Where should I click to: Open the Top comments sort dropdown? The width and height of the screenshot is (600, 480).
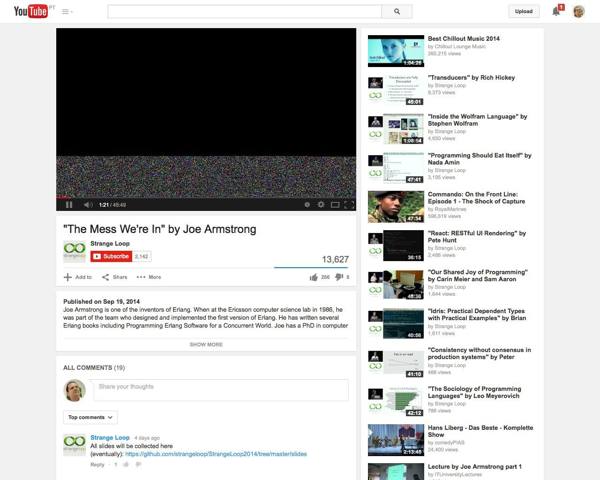click(90, 417)
